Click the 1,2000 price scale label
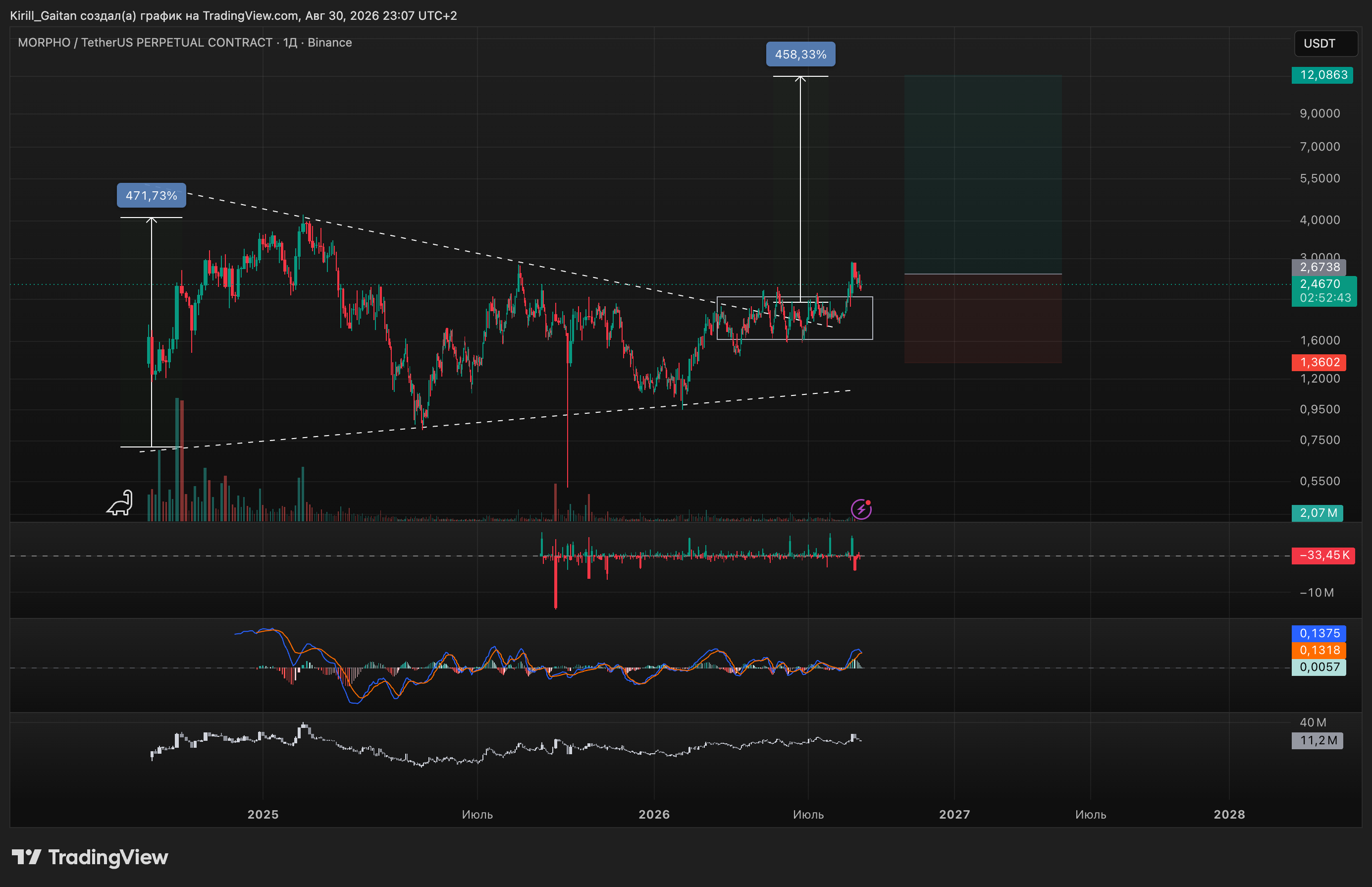Image resolution: width=1372 pixels, height=887 pixels. (x=1319, y=379)
